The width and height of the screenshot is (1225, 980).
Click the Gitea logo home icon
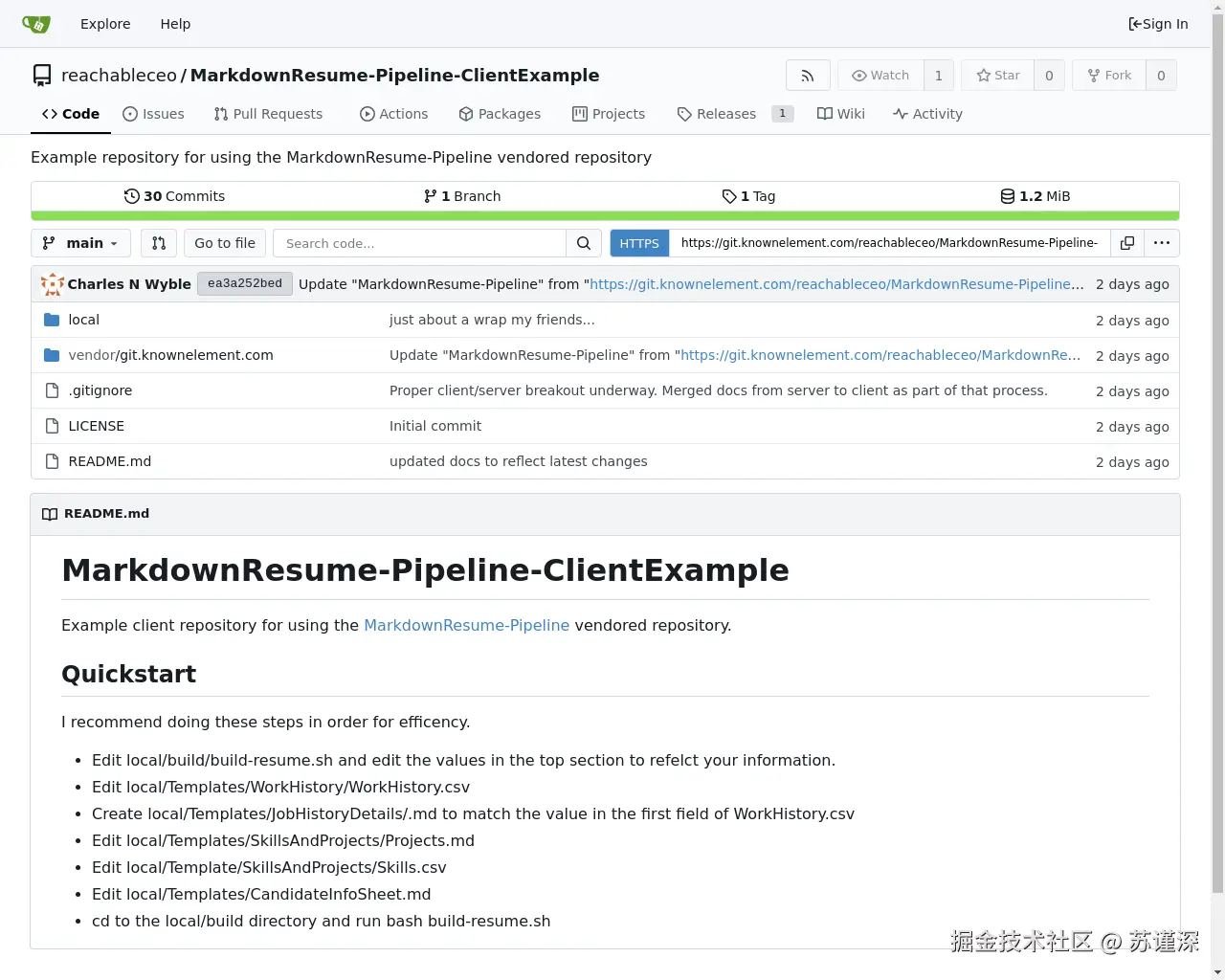click(x=36, y=24)
